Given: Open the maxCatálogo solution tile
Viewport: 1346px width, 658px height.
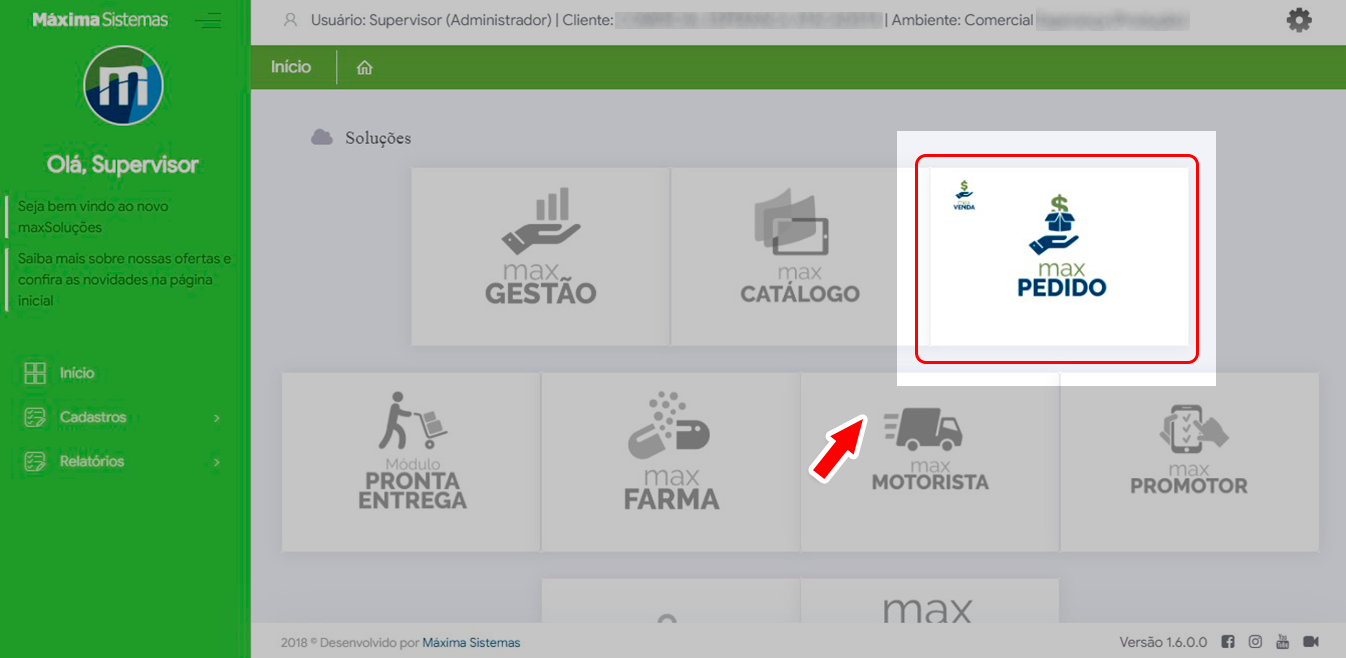Looking at the screenshot, I should pyautogui.click(x=800, y=256).
